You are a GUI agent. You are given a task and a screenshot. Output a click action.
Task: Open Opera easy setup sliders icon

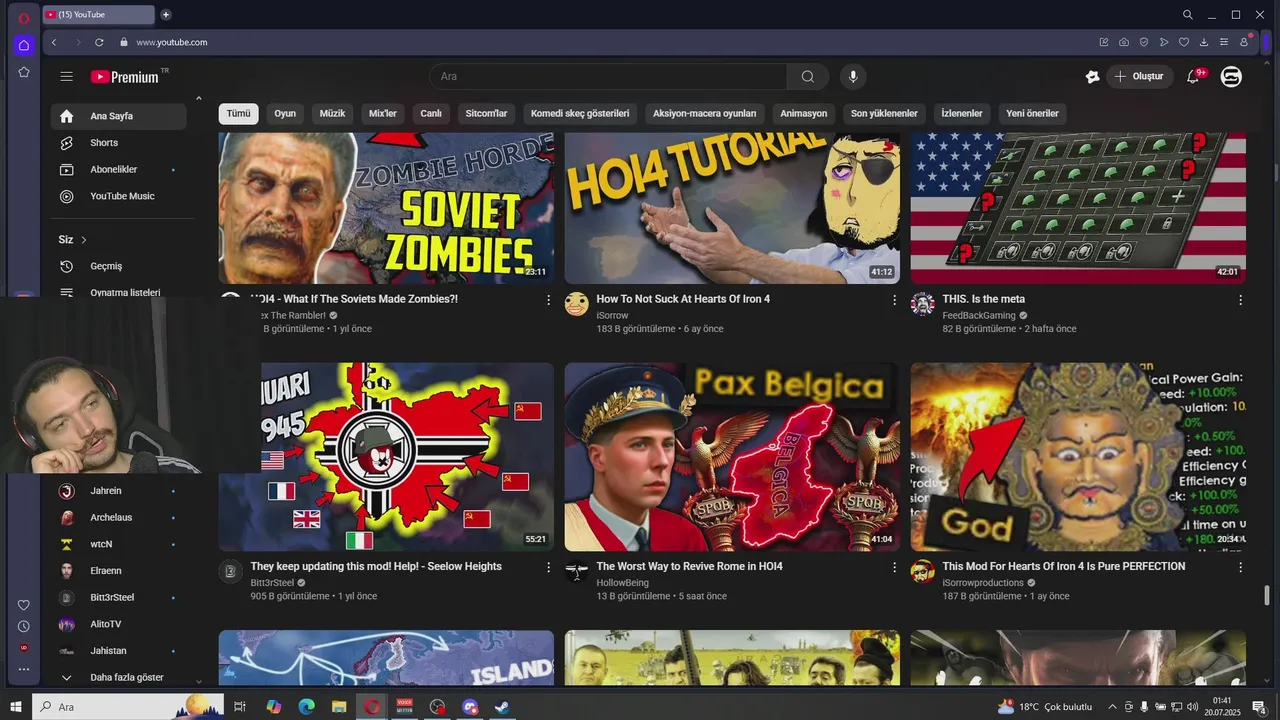pos(1224,42)
